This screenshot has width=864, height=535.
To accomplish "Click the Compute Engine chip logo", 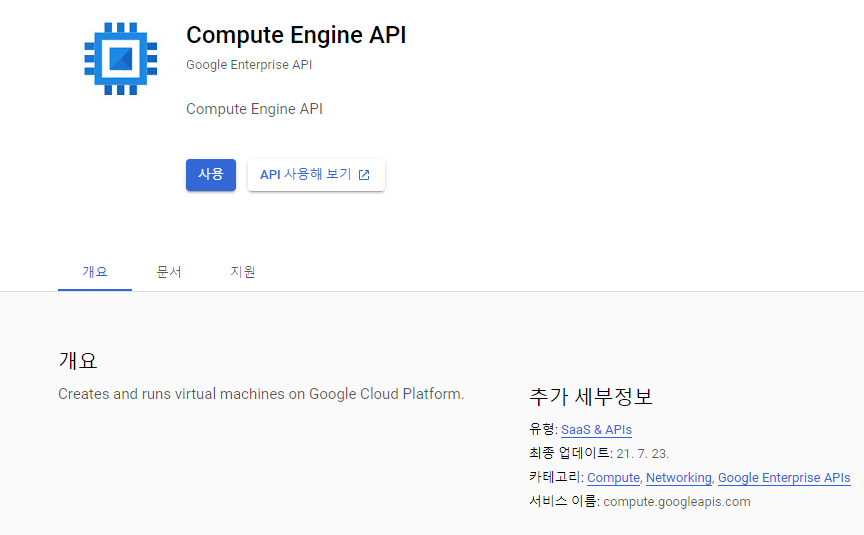I will (x=121, y=58).
